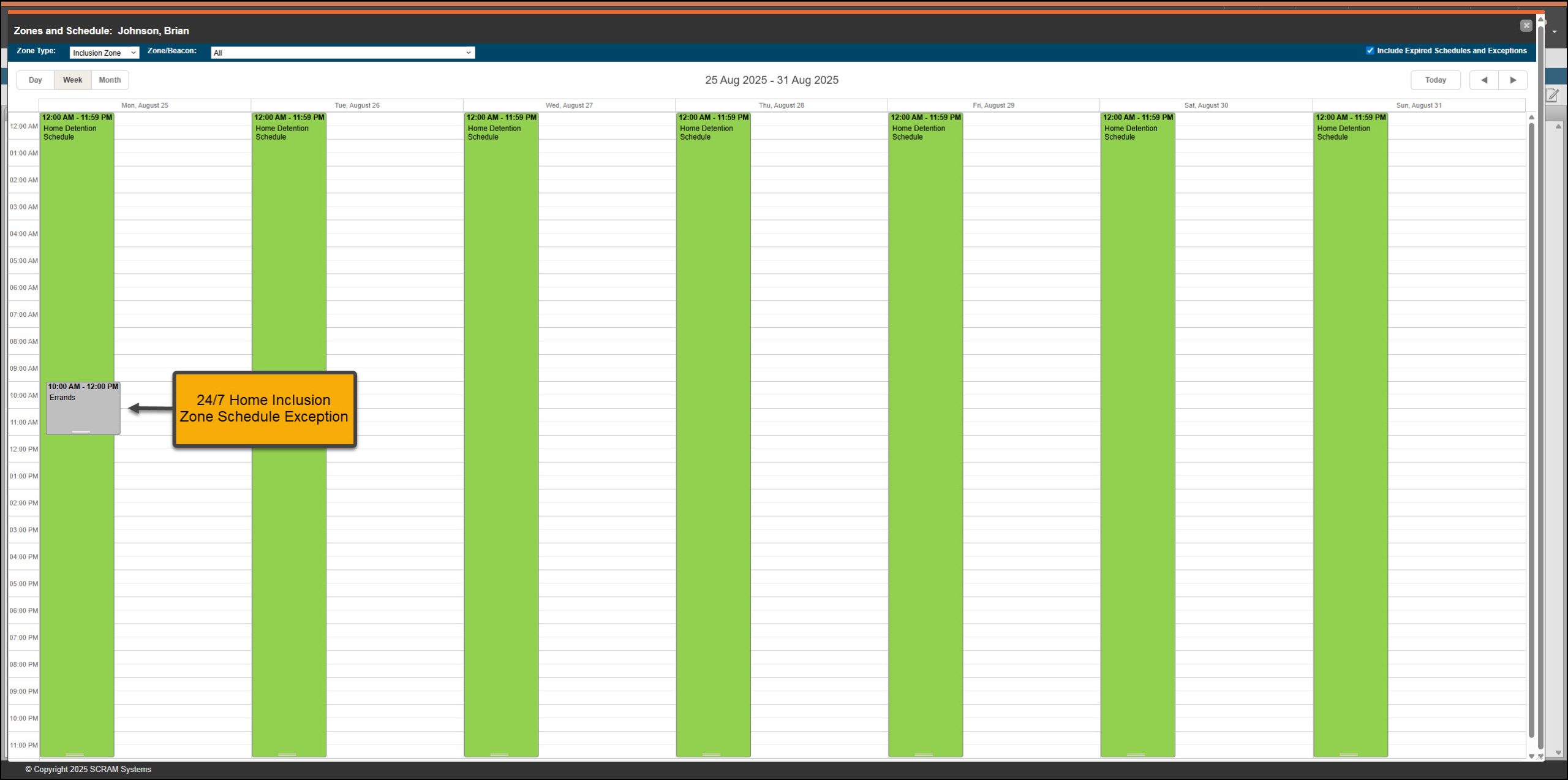Go to the next week arrow
The height and width of the screenshot is (780, 1568).
(1513, 80)
